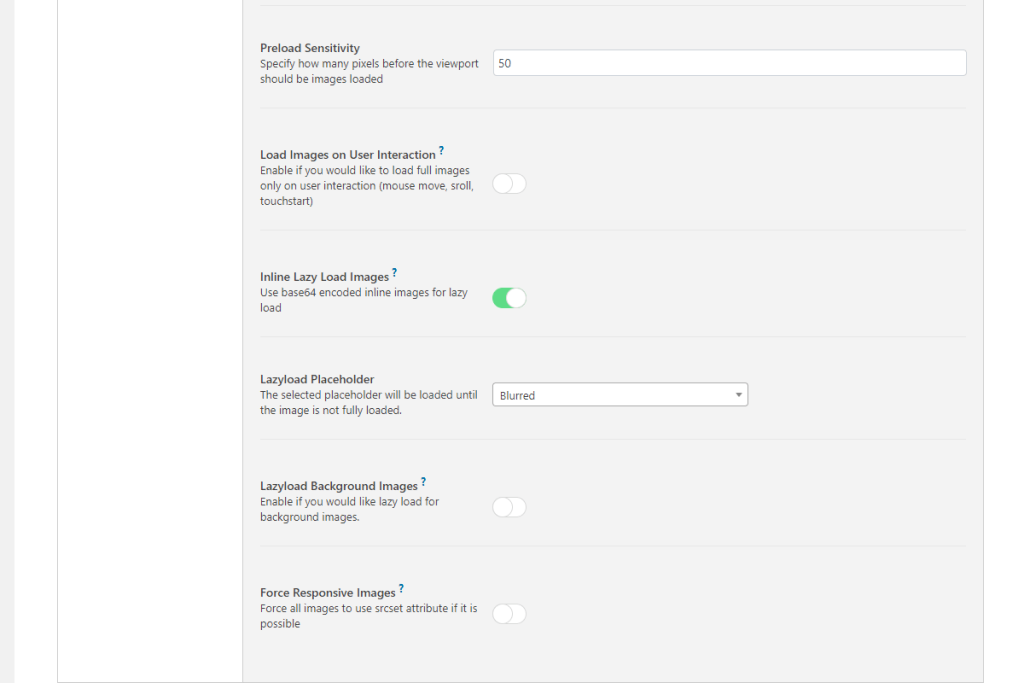Click description 'Specify how many pixels before'
Screen dimensions: 1024x683
click(x=369, y=71)
